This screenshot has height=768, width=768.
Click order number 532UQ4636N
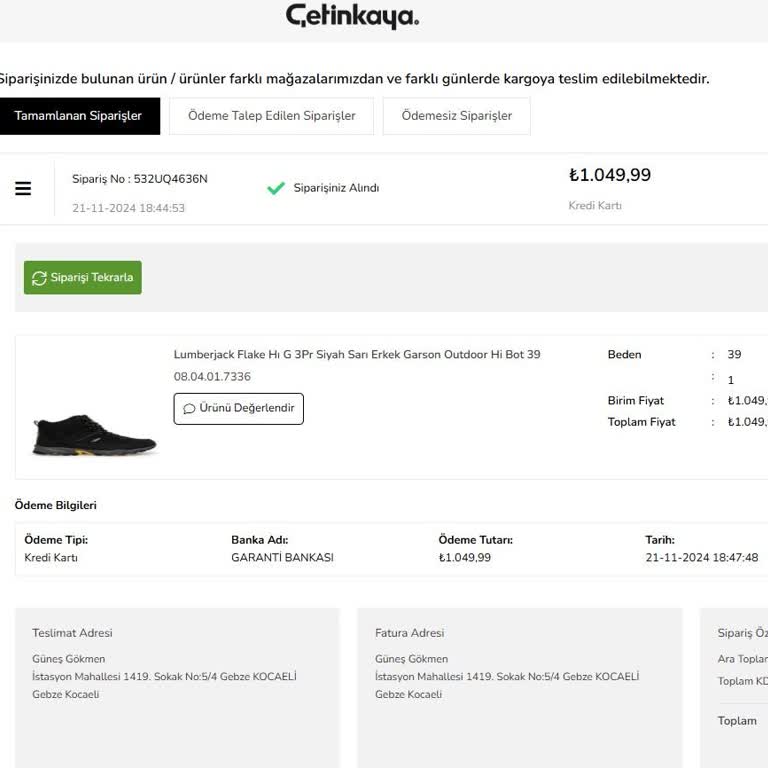[140, 179]
